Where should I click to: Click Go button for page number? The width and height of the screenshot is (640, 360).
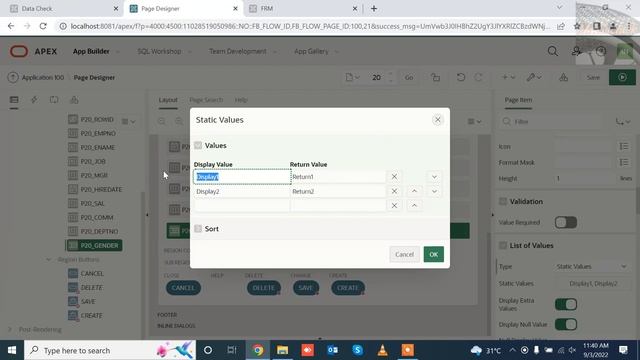click(x=409, y=78)
